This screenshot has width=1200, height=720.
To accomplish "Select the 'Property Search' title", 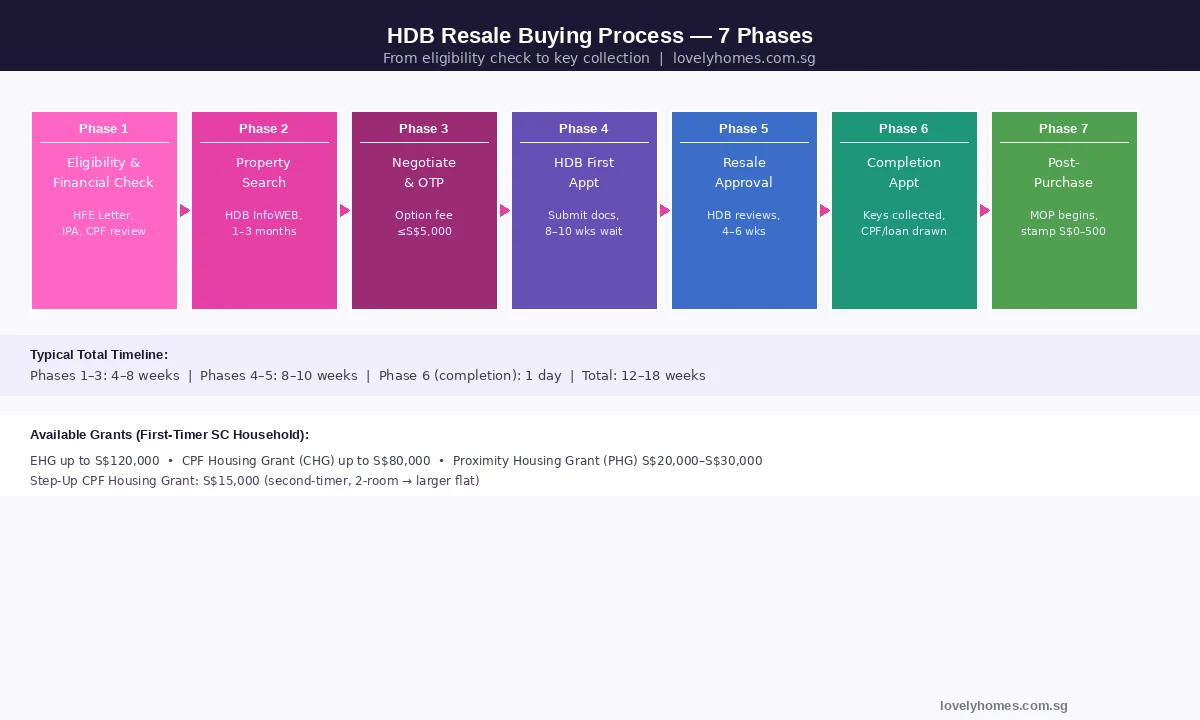I will (x=264, y=172).
